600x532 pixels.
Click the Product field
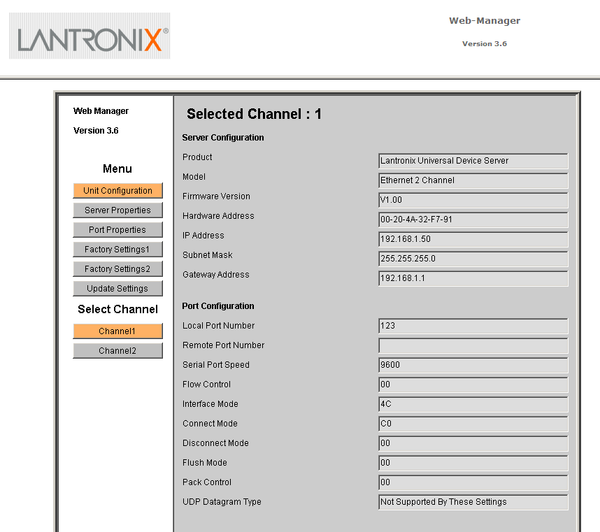pos(473,161)
